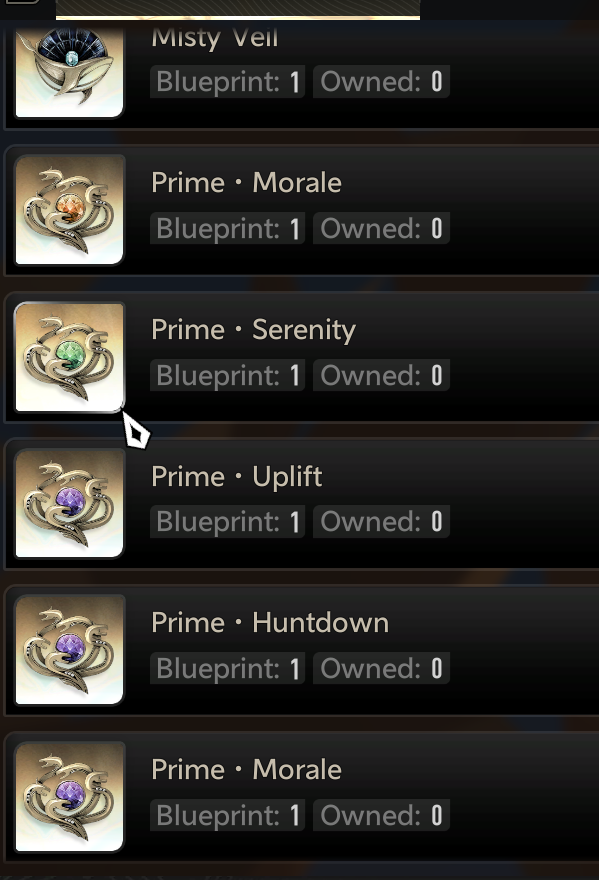Open the Prime · Uplift list entry name
Viewport: 599px width, 880px height.
tap(237, 476)
